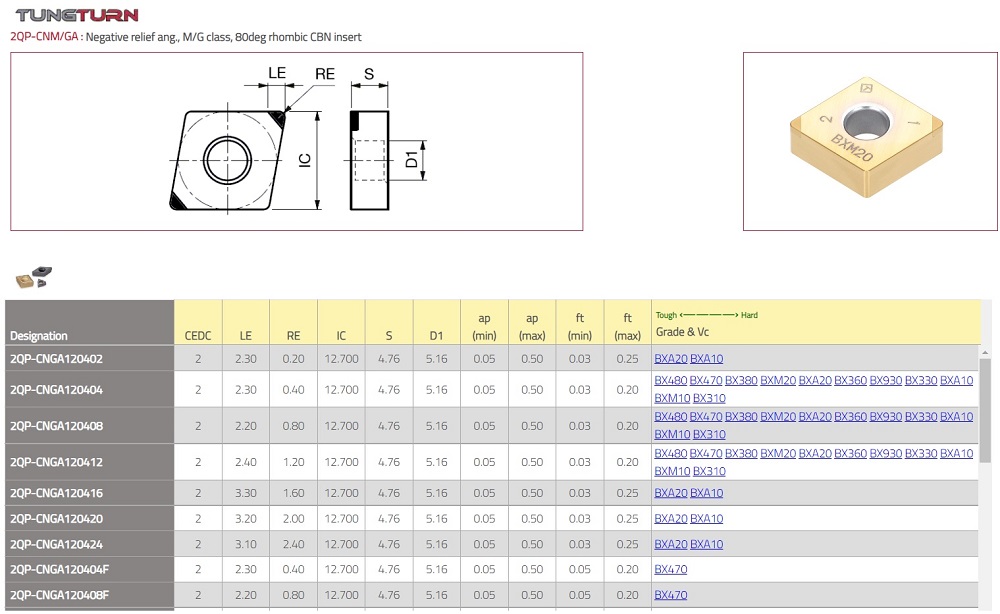Open BXA20 link in the 2QP-CNGA120416 row
The height and width of the screenshot is (614, 1000).
(671, 493)
